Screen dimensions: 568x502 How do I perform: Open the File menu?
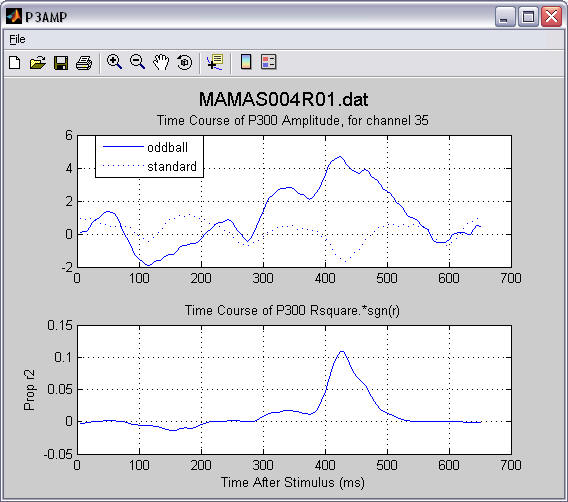coord(17,39)
